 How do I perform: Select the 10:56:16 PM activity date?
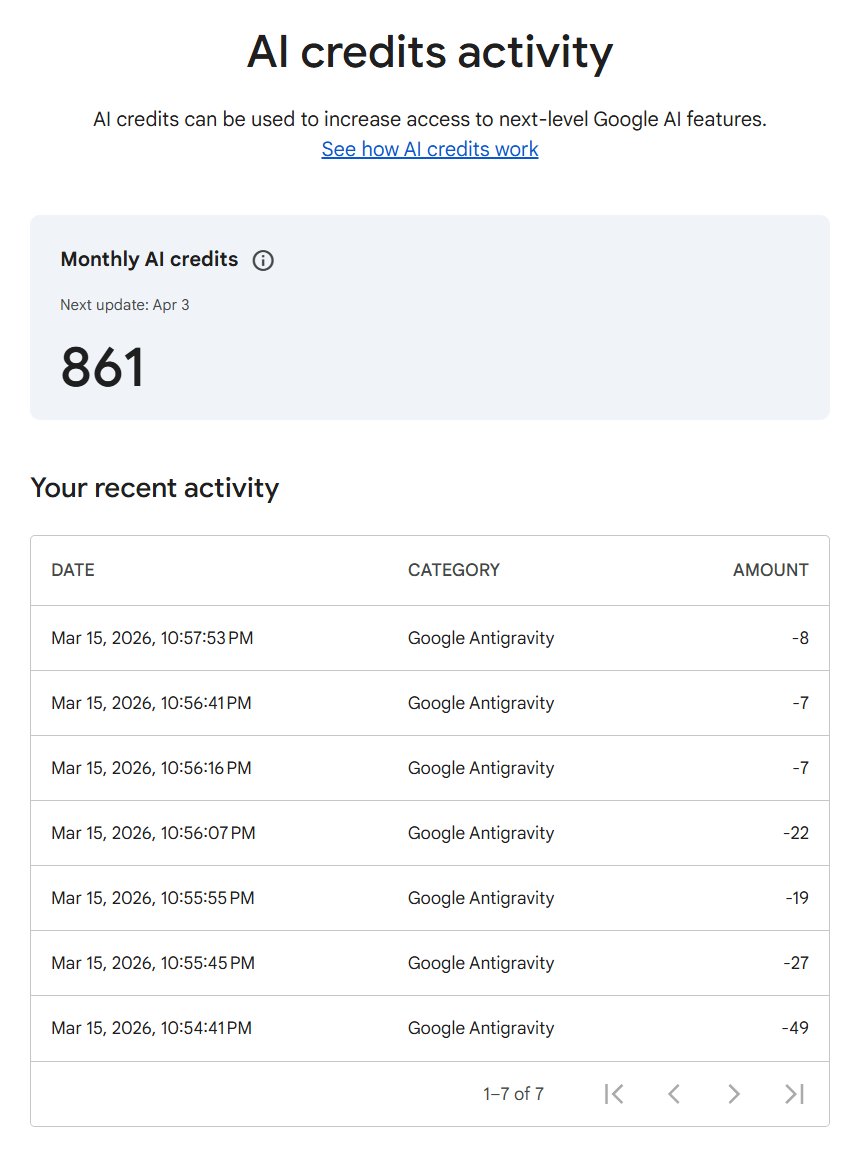[151, 768]
